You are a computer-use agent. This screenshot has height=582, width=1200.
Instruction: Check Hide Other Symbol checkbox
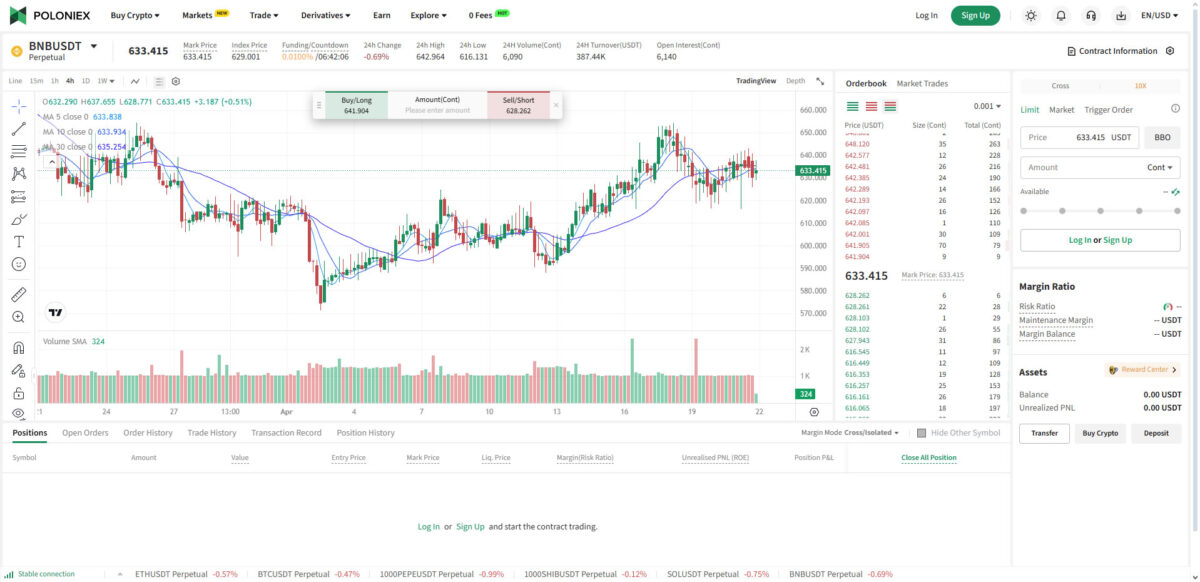tap(921, 433)
